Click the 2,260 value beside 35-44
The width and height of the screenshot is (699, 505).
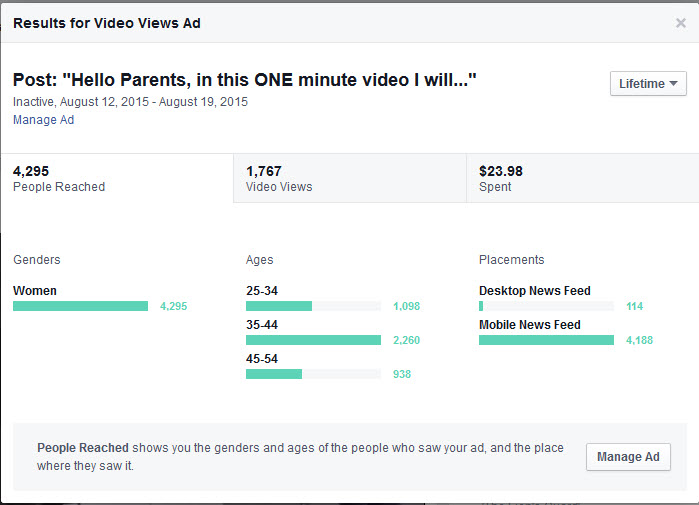click(x=406, y=341)
